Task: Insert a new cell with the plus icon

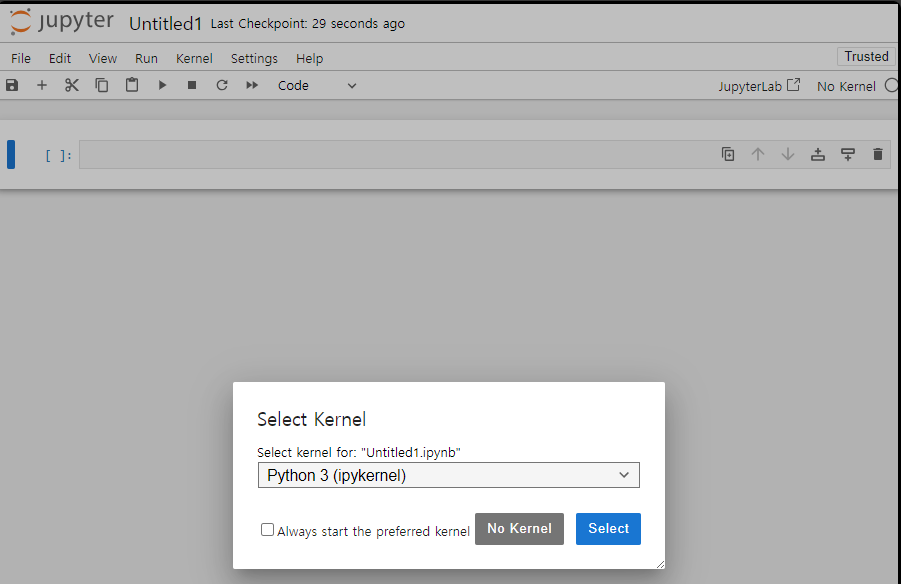Action: click(x=42, y=86)
